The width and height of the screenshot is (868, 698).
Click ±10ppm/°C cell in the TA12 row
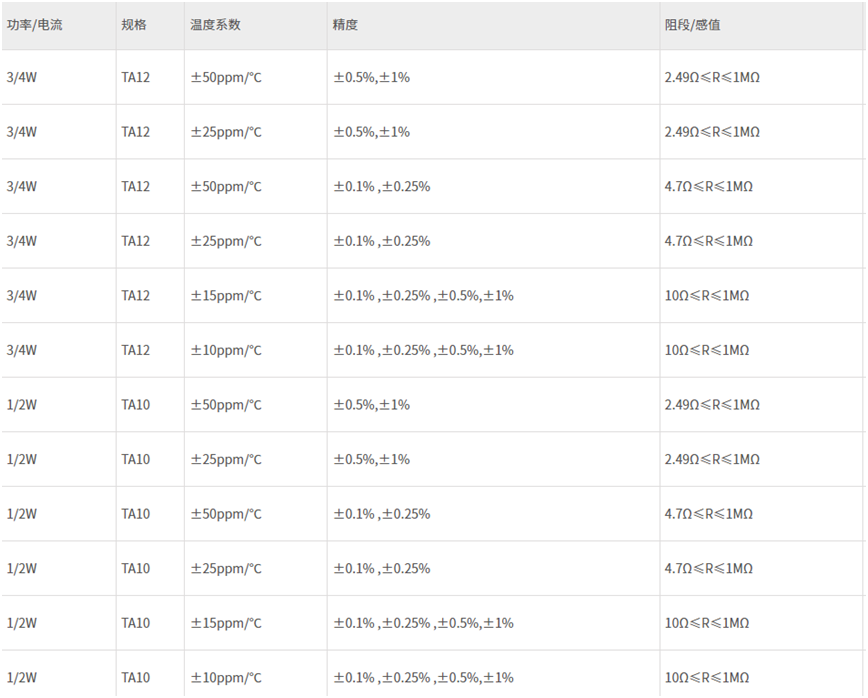click(226, 351)
